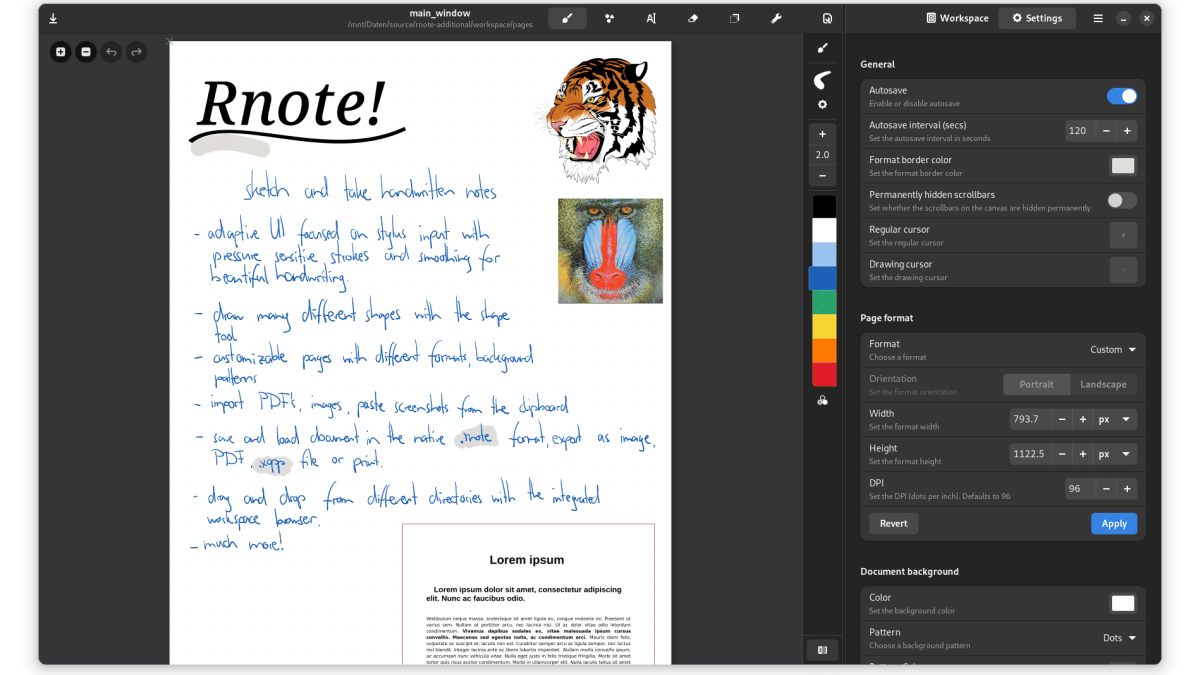Pick the dark blue stroke color
The width and height of the screenshot is (1200, 675).
coord(822,279)
